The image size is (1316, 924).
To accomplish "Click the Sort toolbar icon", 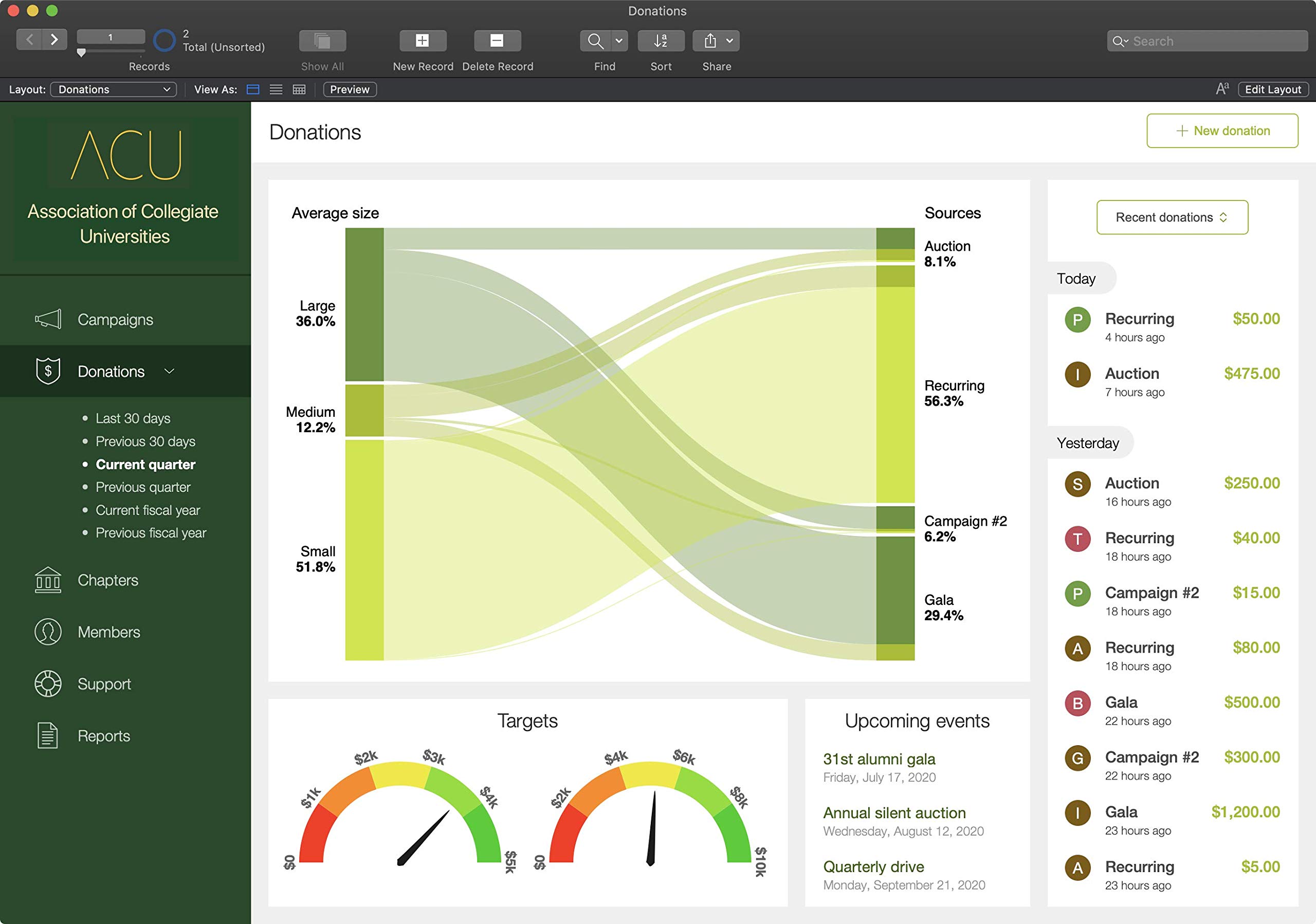I will point(660,41).
